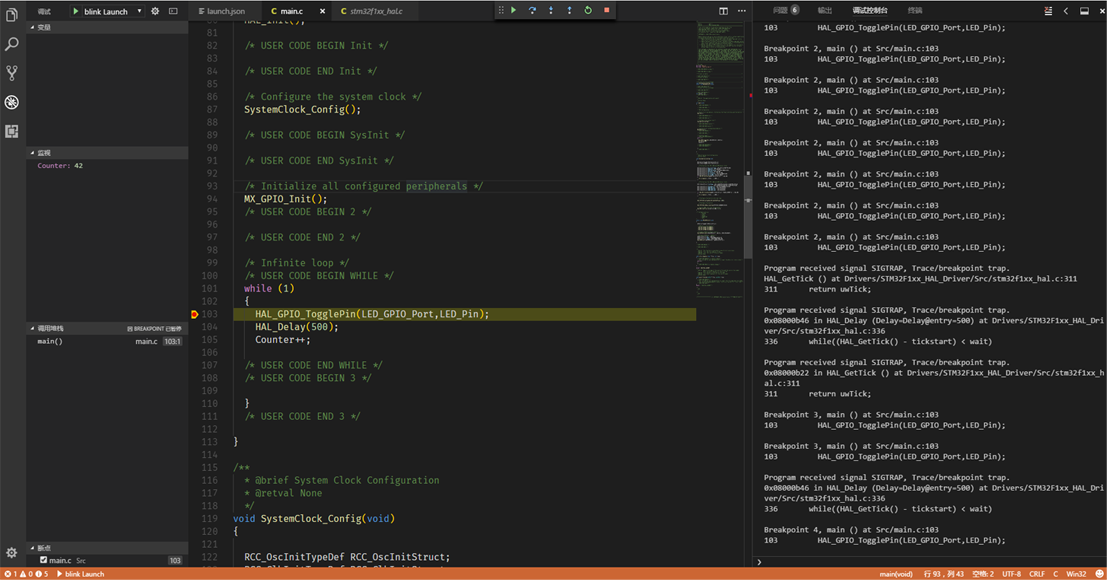Maximize the bottom panel size
This screenshot has width=1107, height=580.
1084,11
